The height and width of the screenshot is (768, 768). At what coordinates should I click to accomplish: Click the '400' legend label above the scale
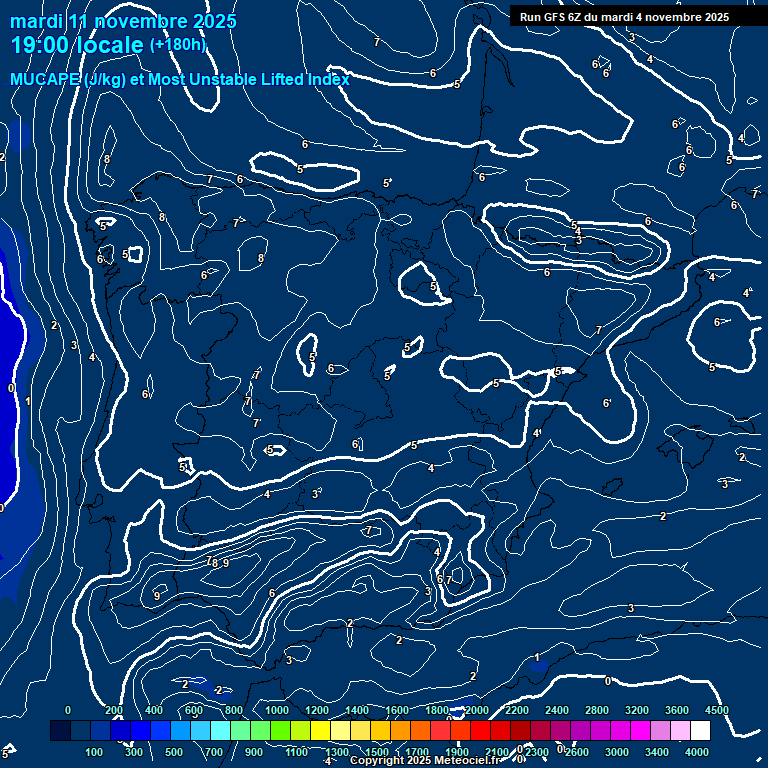(x=154, y=710)
